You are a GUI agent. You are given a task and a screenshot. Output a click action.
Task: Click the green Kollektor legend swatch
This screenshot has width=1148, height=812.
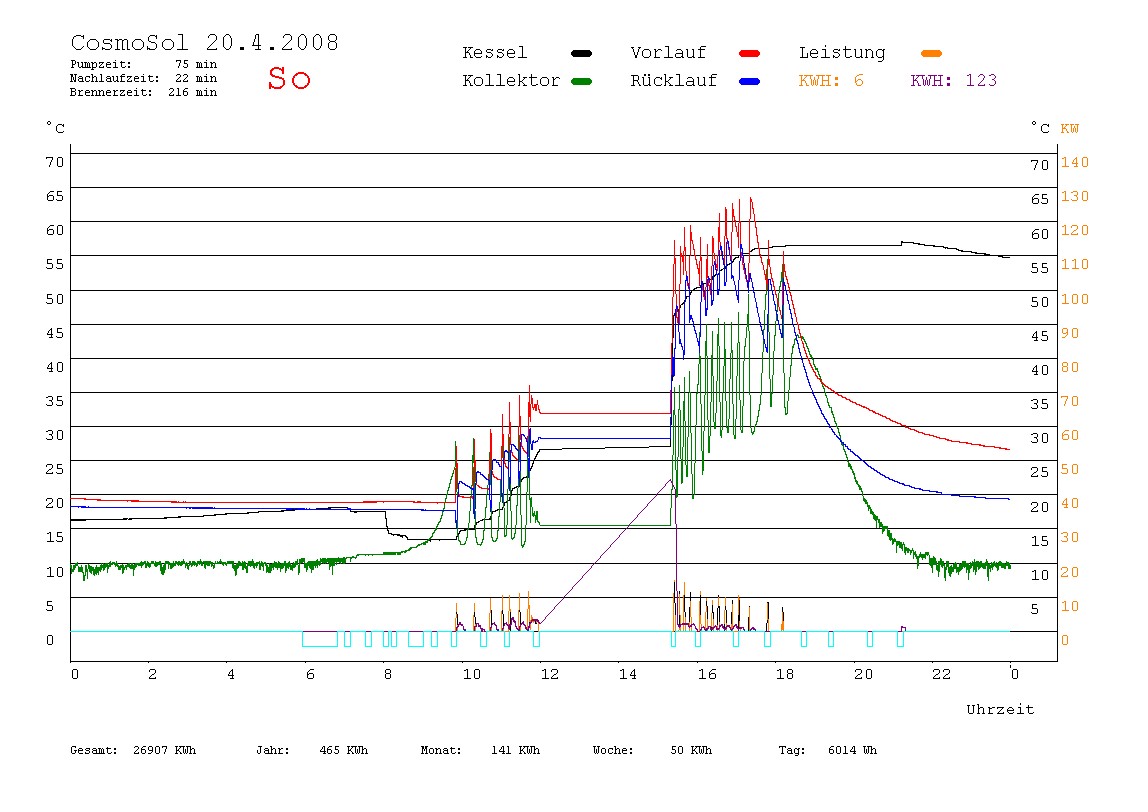(x=581, y=81)
